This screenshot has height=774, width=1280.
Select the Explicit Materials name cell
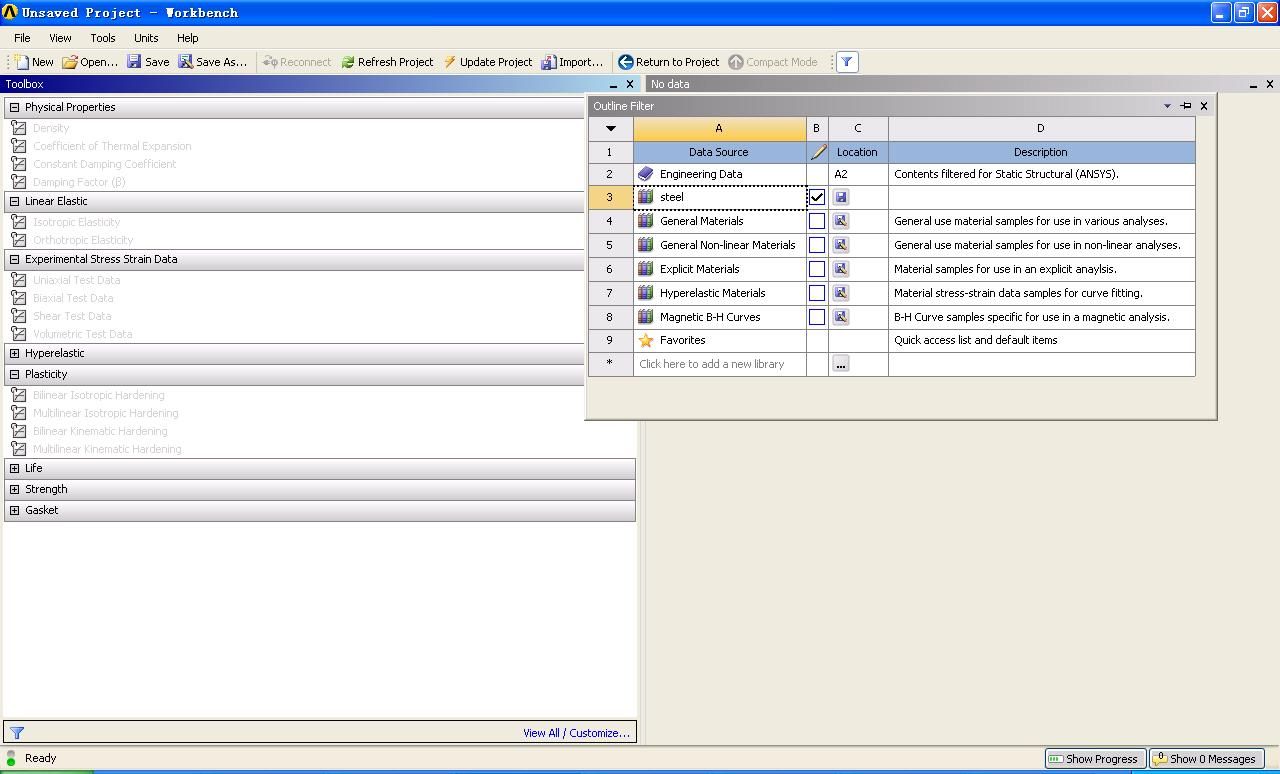tap(719, 269)
